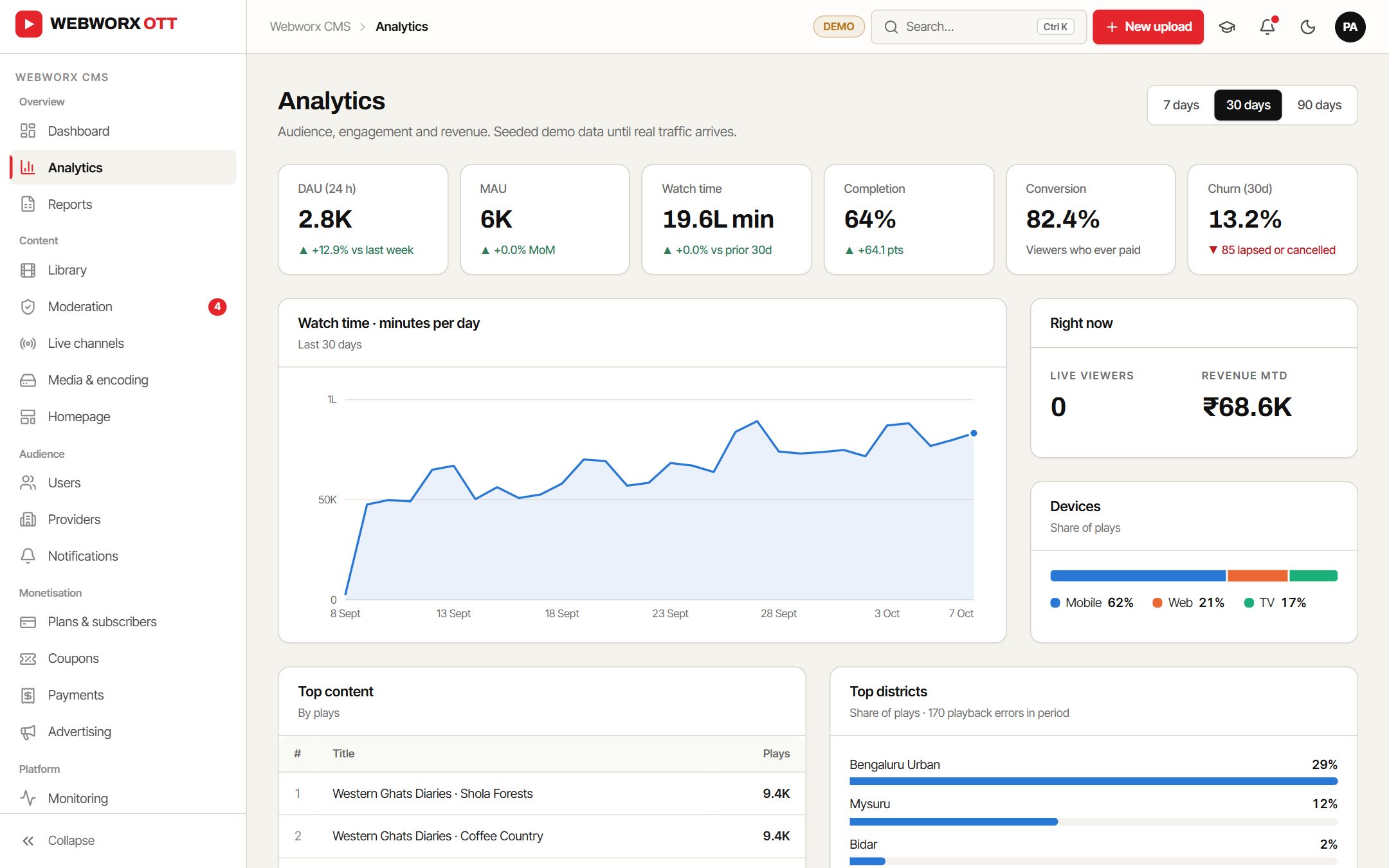Click the Moderation shield icon
The height and width of the screenshot is (868, 1389).
pyautogui.click(x=28, y=307)
